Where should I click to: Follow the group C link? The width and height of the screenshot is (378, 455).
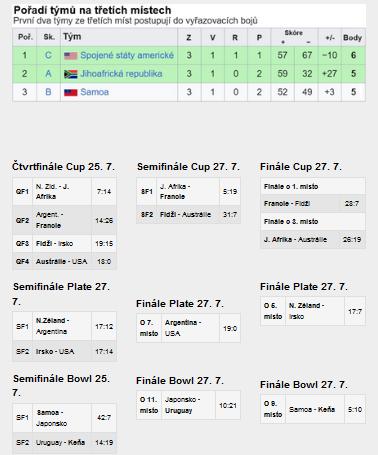pos(48,55)
